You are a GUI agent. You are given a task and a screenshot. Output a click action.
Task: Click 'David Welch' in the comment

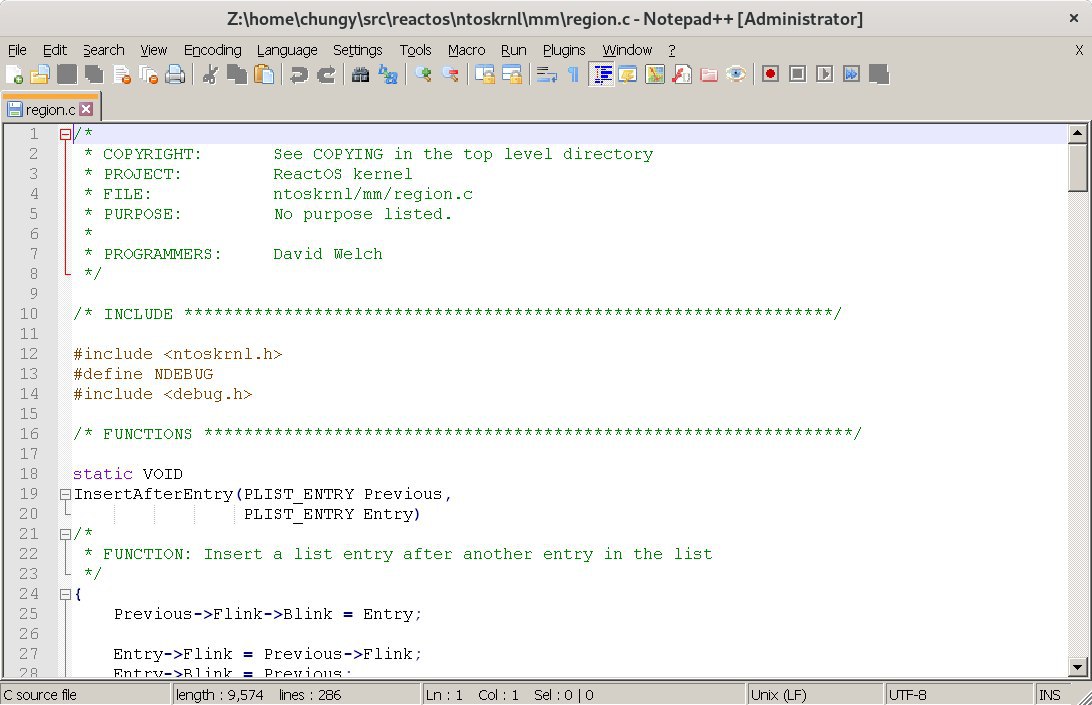click(327, 254)
